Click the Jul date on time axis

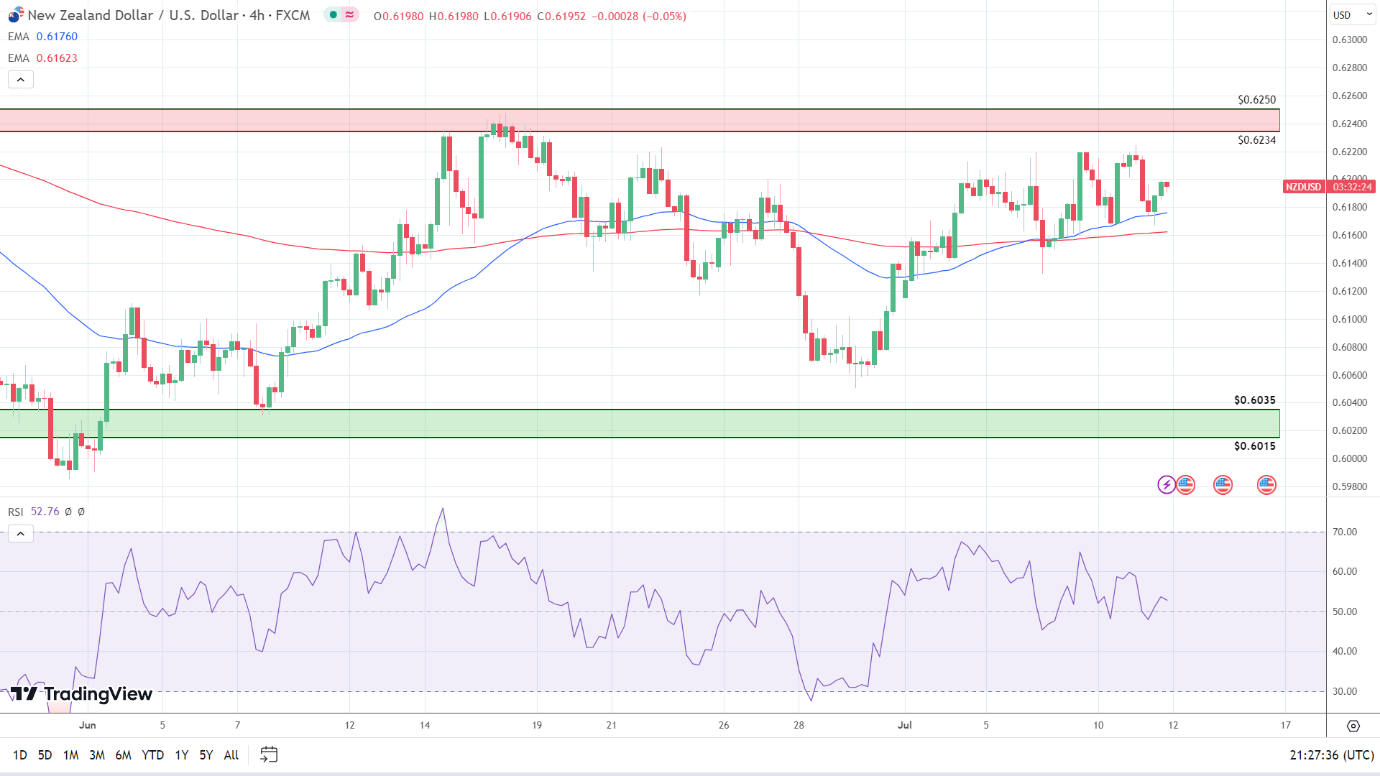click(906, 725)
